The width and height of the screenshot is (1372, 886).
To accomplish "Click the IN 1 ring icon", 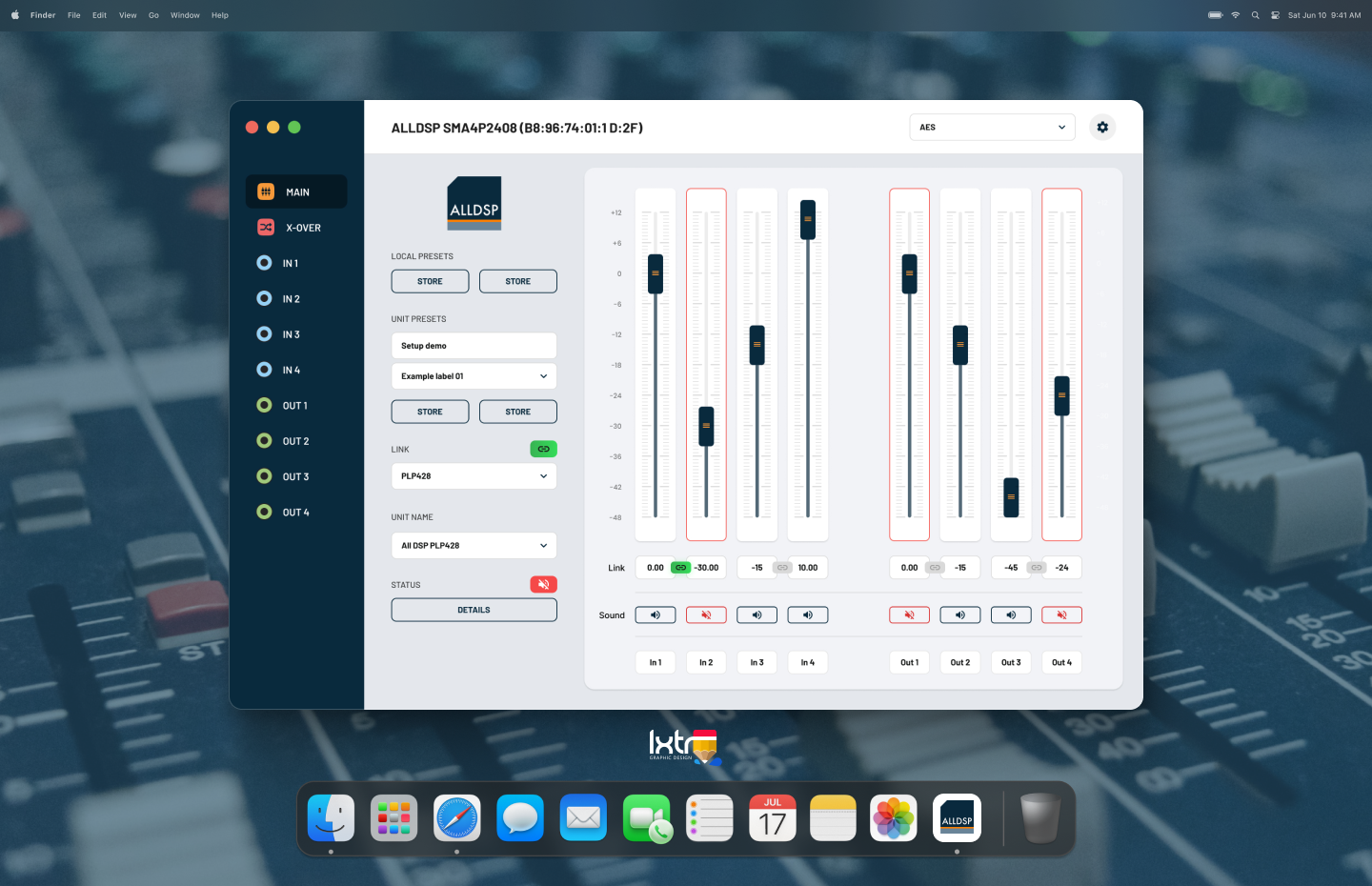I will point(265,263).
